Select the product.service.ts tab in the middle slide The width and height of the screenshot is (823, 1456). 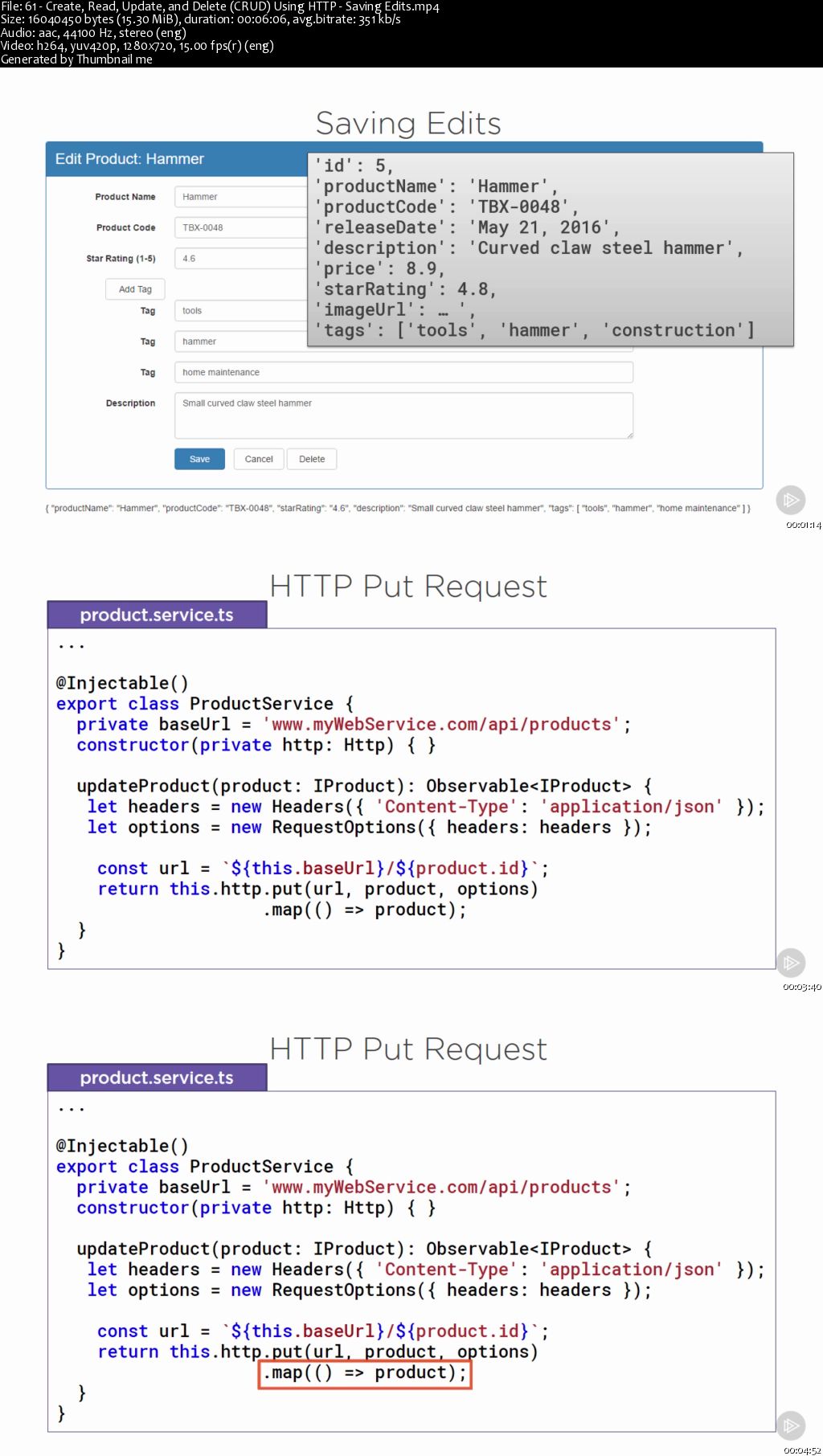click(157, 615)
